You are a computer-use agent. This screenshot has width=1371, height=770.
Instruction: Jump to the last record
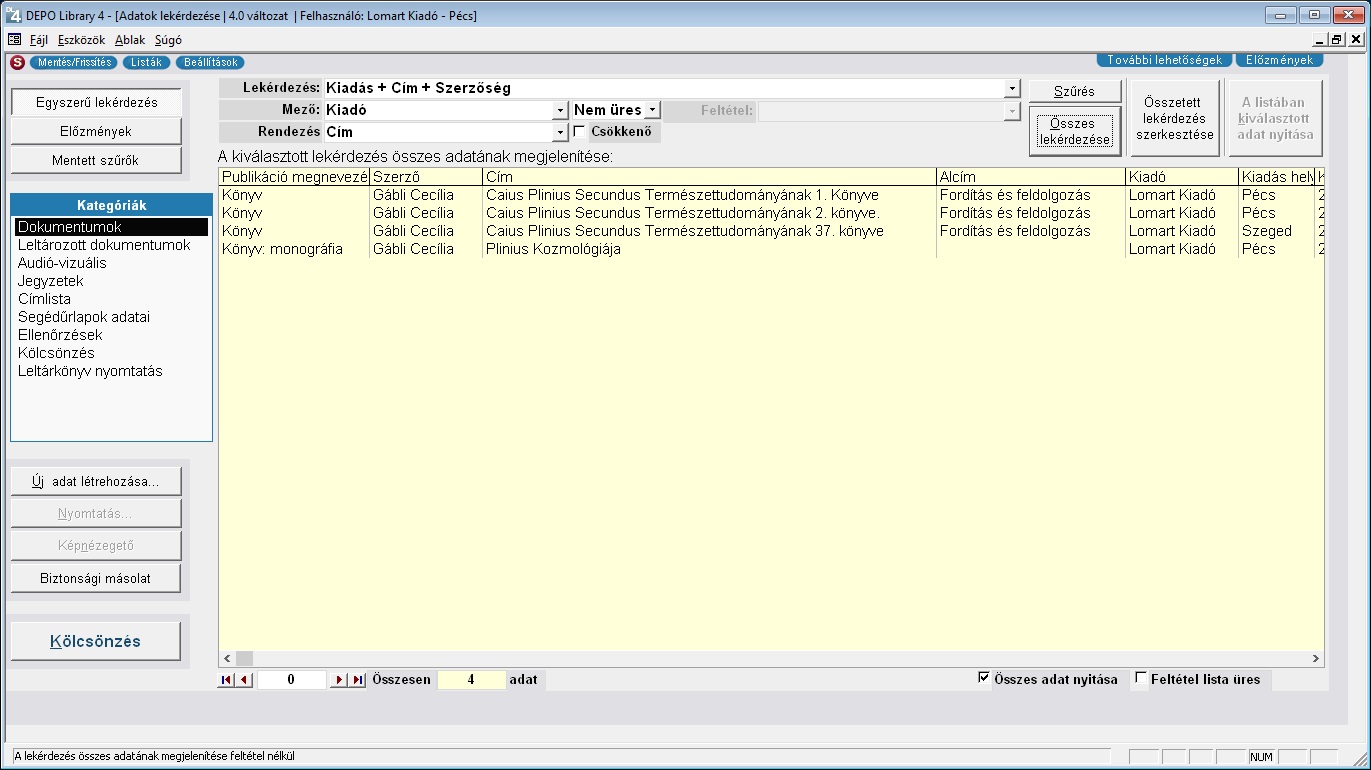coord(357,680)
